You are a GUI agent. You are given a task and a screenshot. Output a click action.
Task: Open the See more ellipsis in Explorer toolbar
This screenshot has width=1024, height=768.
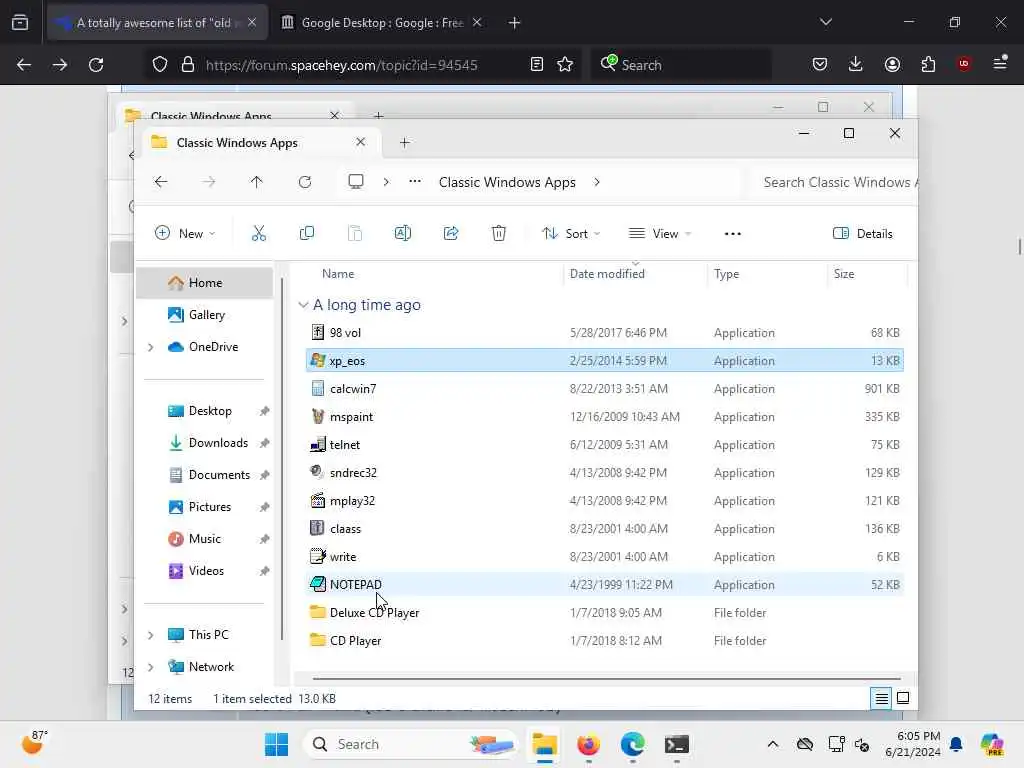[732, 233]
